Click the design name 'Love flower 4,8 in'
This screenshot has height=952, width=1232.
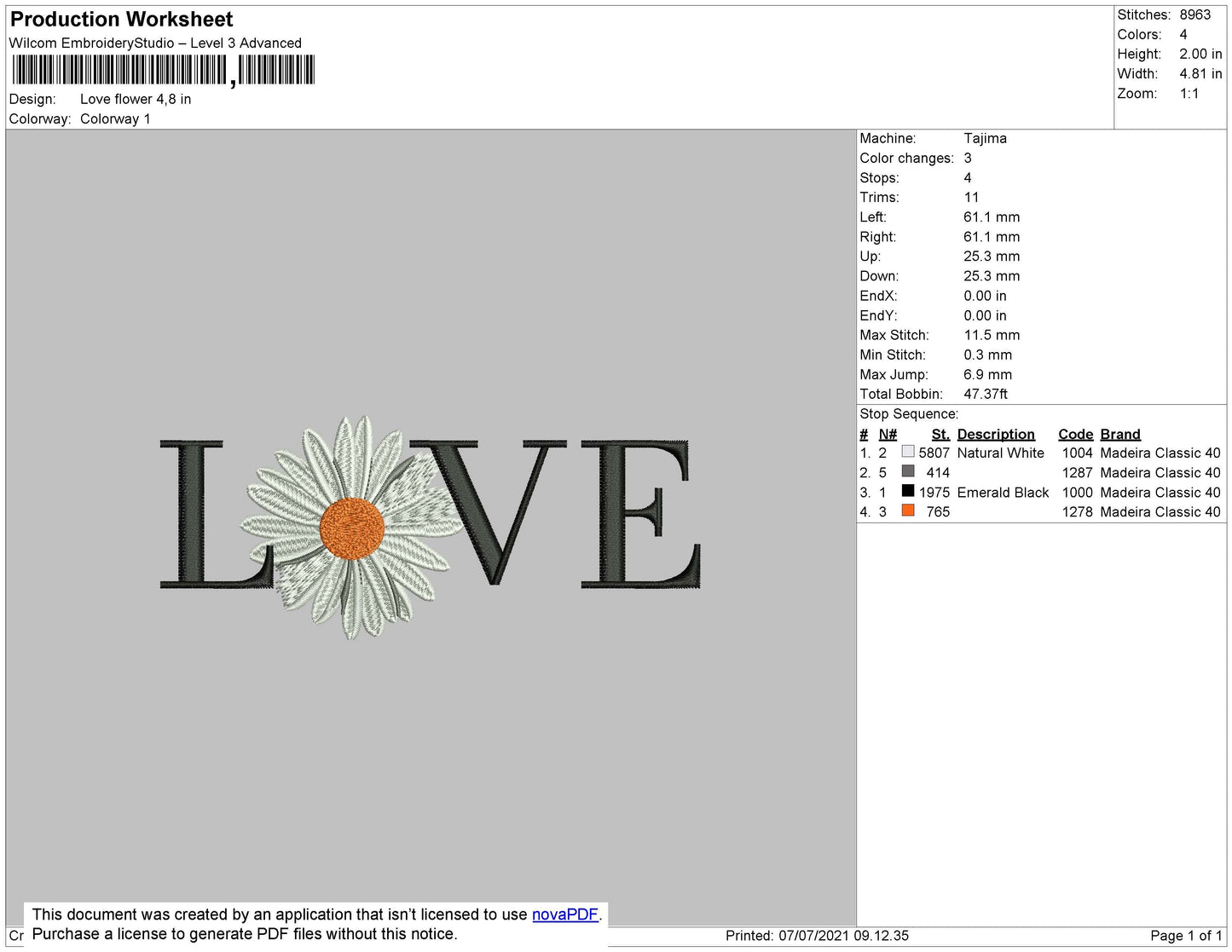136,99
